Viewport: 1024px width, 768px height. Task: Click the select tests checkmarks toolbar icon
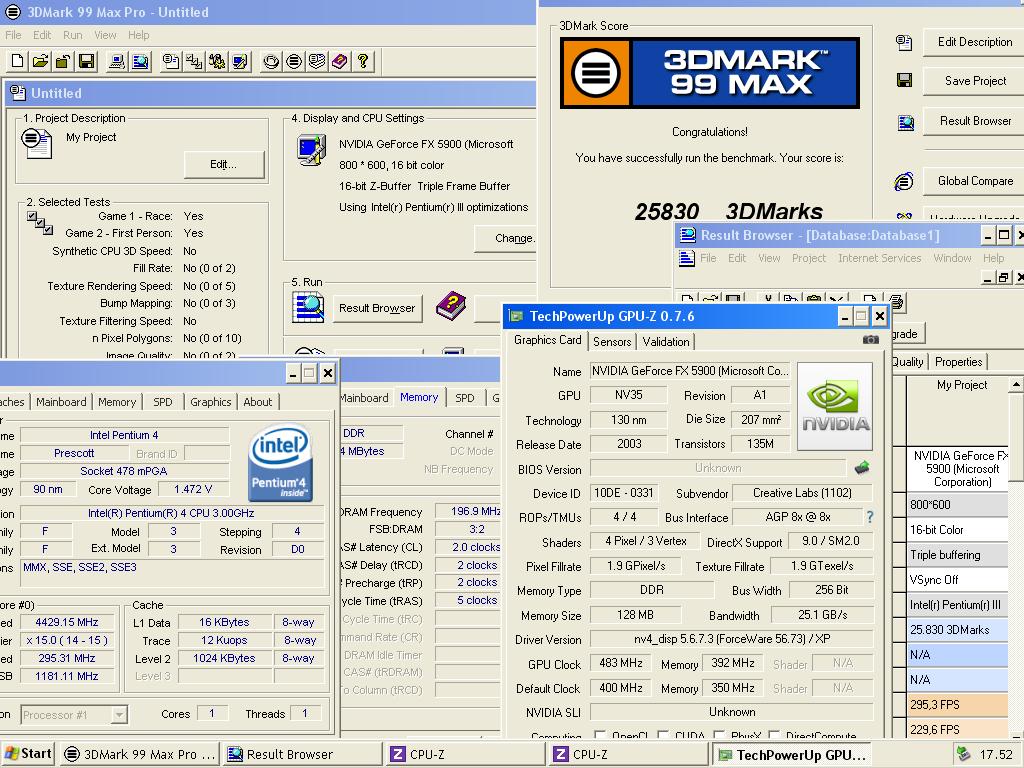[194, 61]
